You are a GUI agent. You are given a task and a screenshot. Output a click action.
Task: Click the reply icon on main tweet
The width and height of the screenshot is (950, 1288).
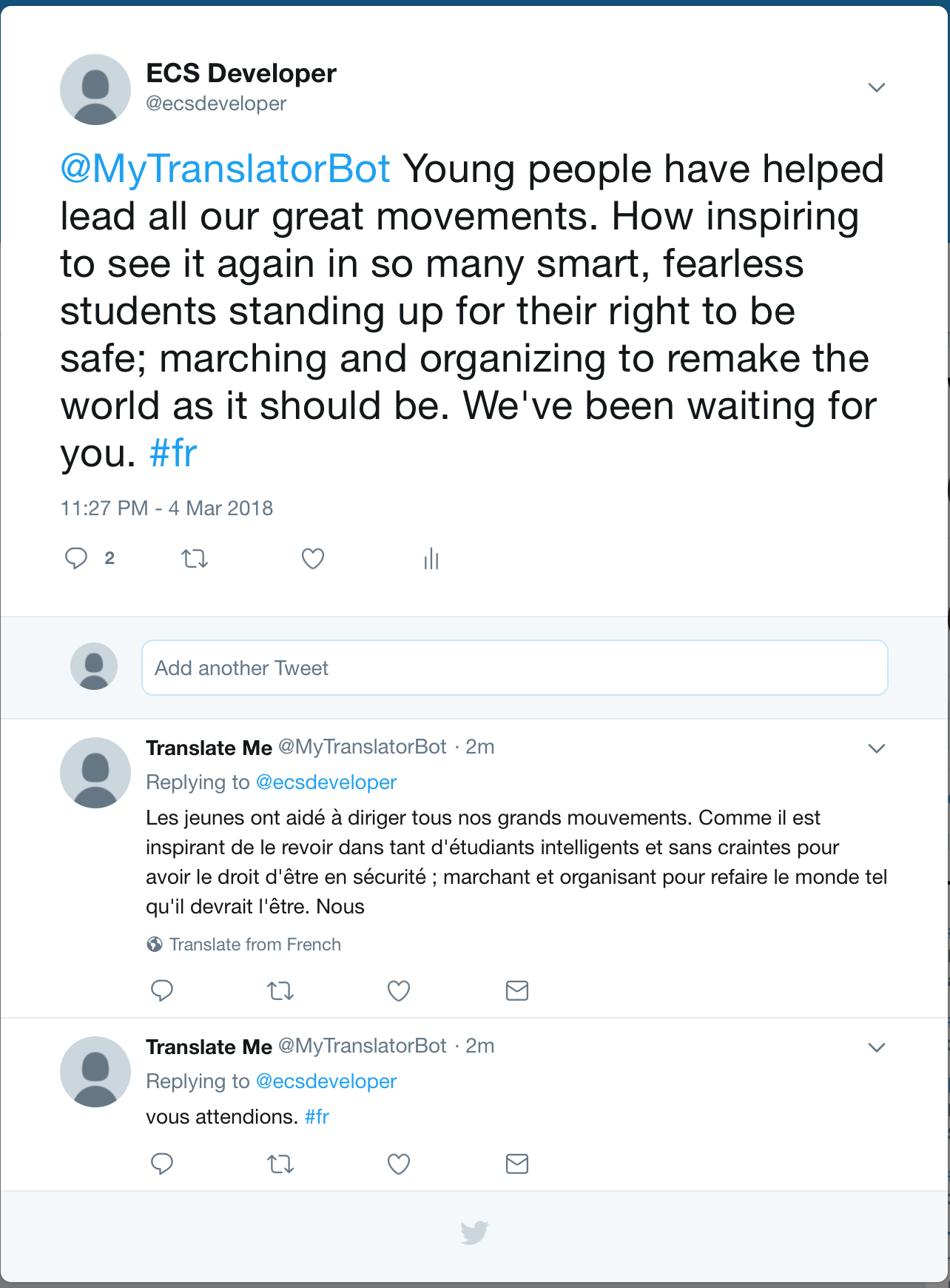point(76,558)
